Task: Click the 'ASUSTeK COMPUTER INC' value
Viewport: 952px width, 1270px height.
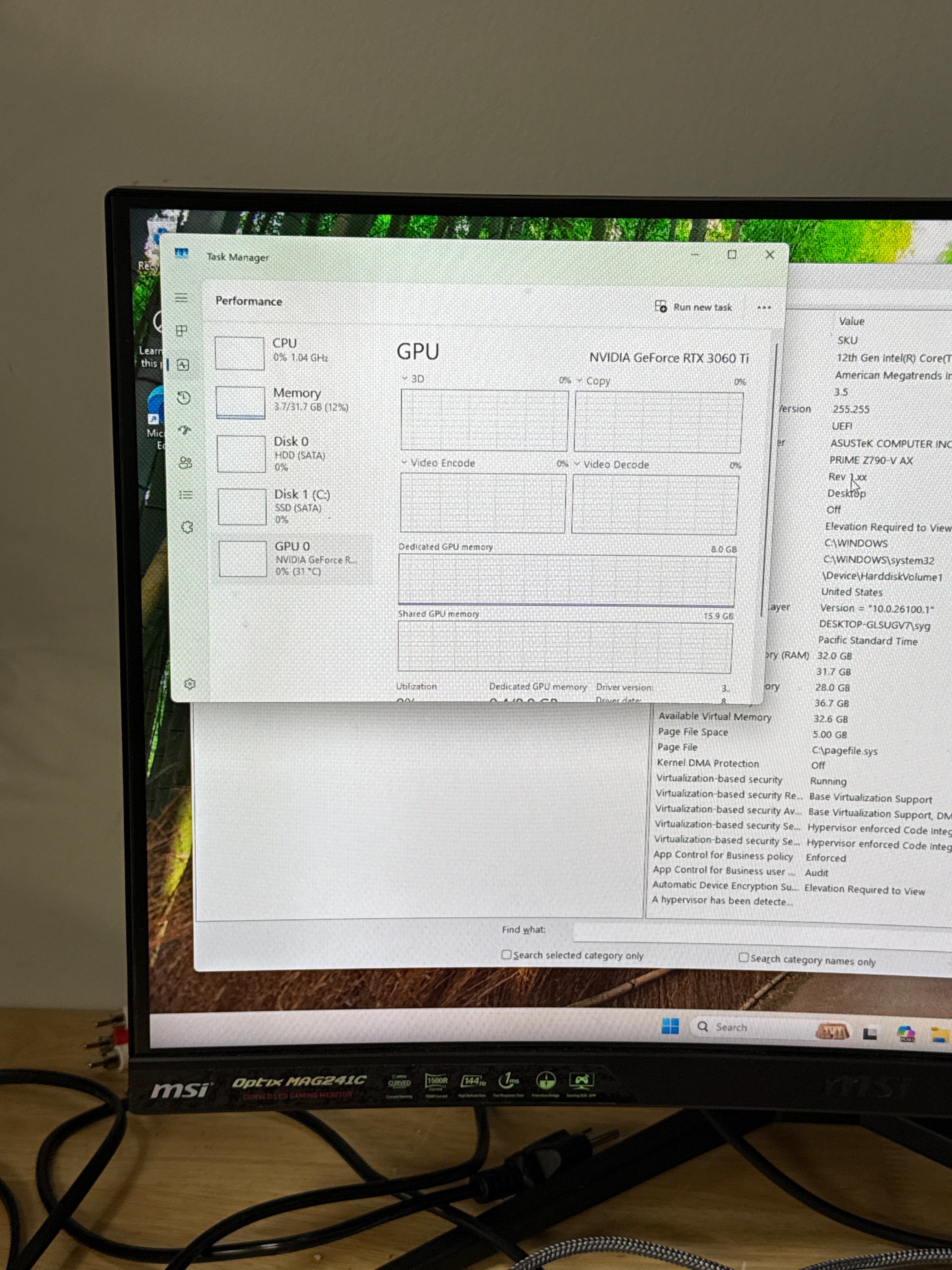Action: coord(891,443)
